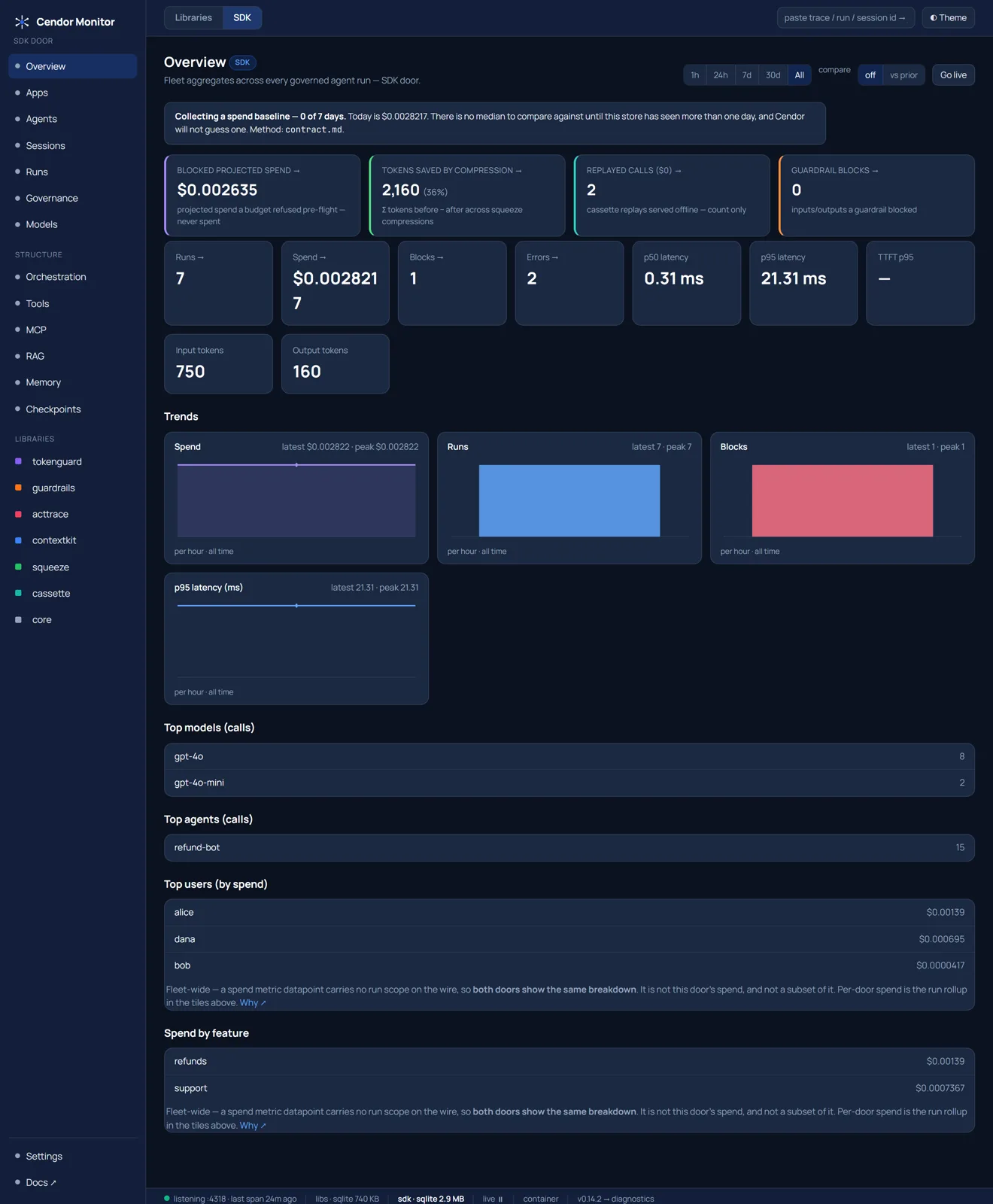Click Why link under Spend by feature
This screenshot has width=993, height=1204.
[253, 1126]
